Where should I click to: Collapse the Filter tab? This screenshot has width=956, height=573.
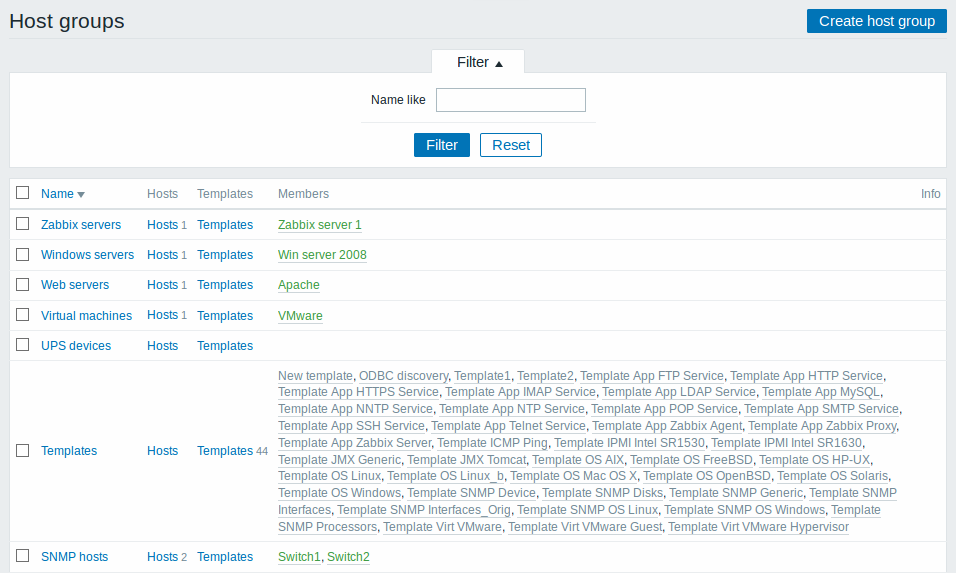coord(479,62)
